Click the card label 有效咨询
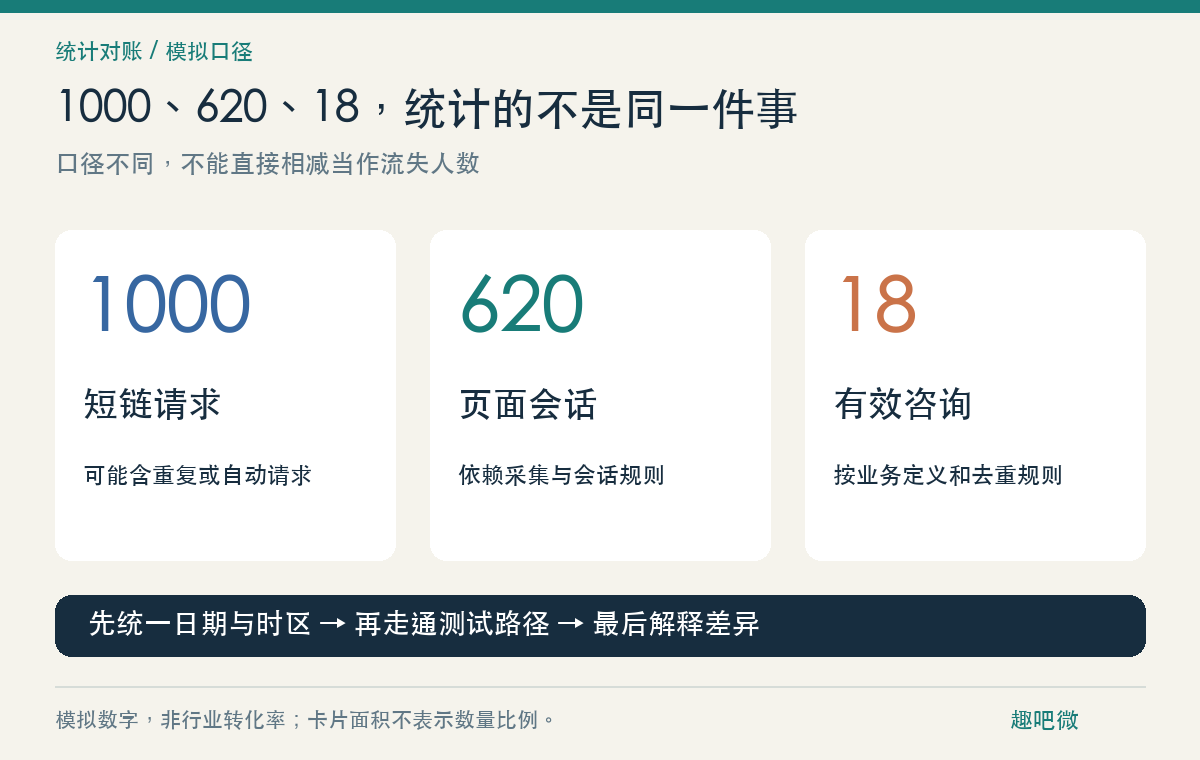1200x760 pixels. coord(903,404)
